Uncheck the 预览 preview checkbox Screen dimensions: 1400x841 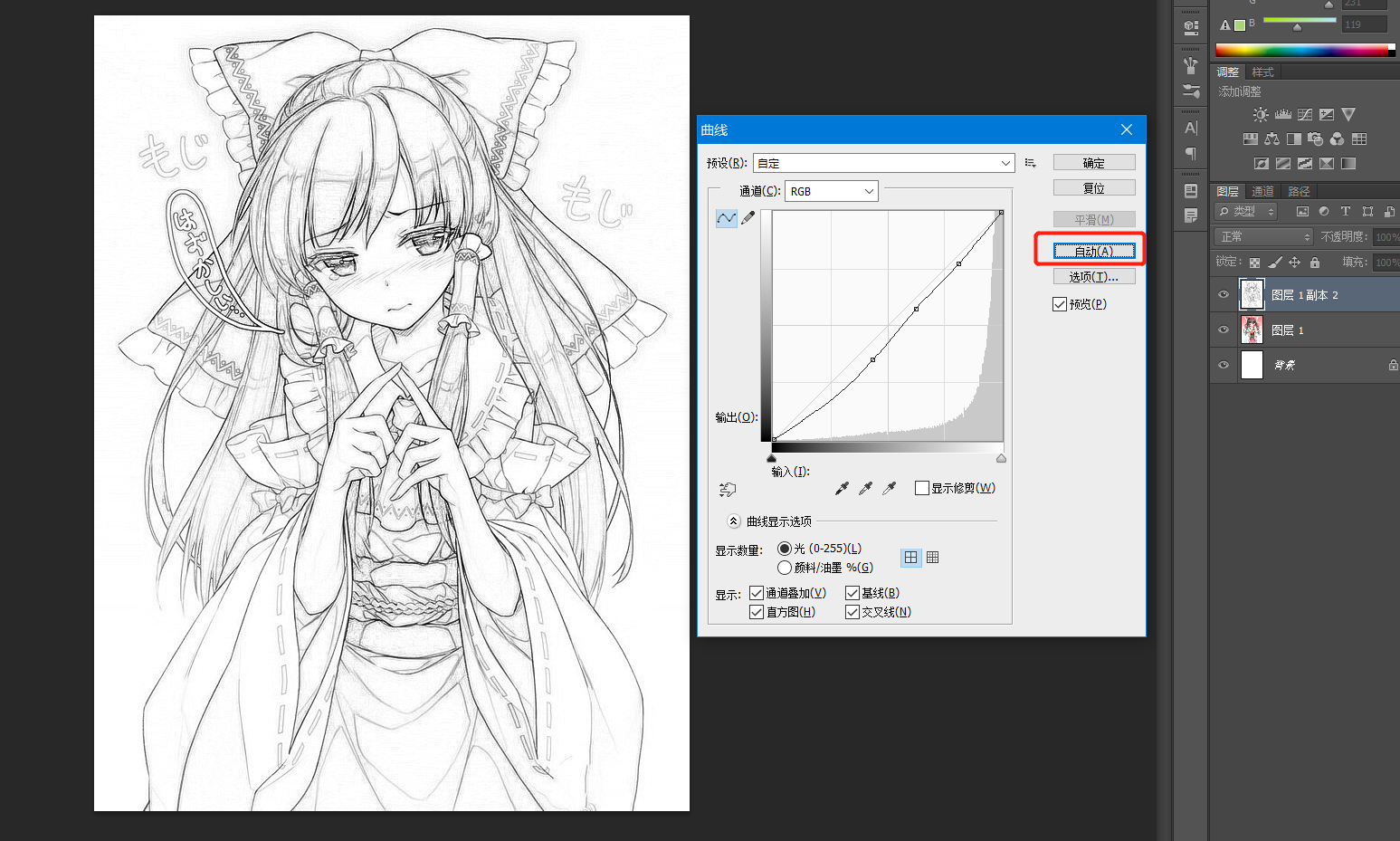tap(1060, 304)
